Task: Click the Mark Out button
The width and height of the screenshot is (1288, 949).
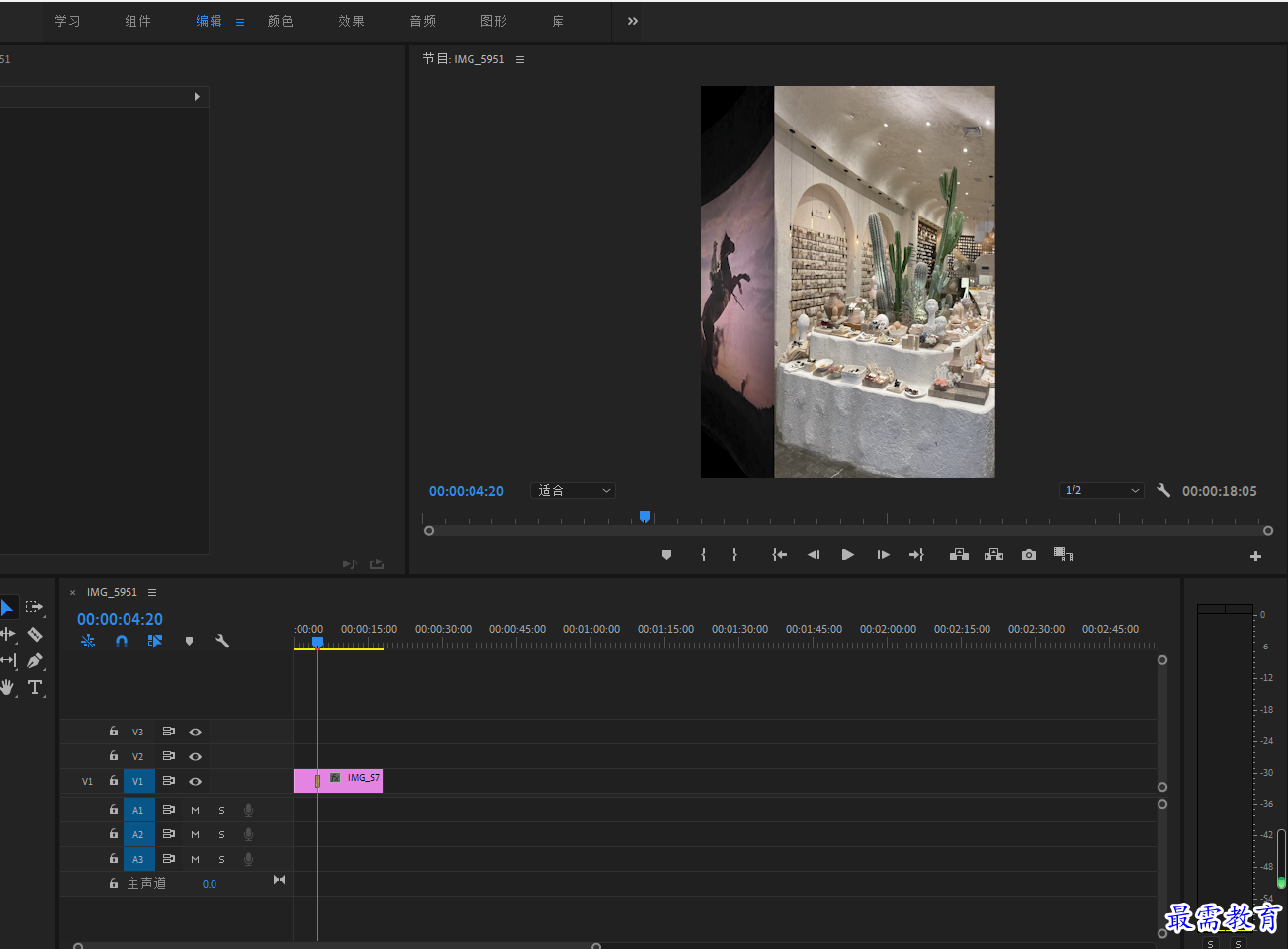Action: tap(734, 555)
